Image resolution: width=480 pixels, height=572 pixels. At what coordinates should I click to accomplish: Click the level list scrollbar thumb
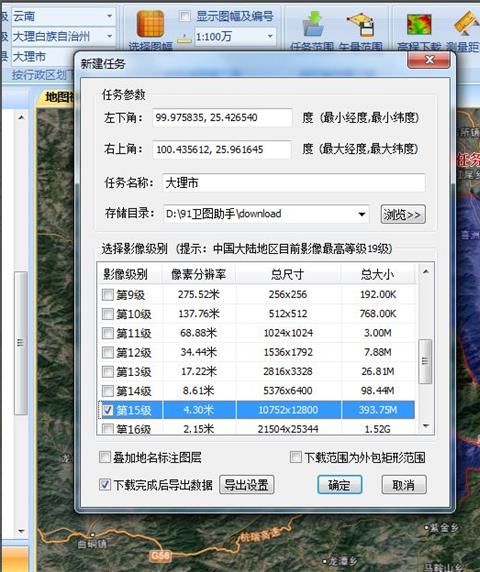425,361
